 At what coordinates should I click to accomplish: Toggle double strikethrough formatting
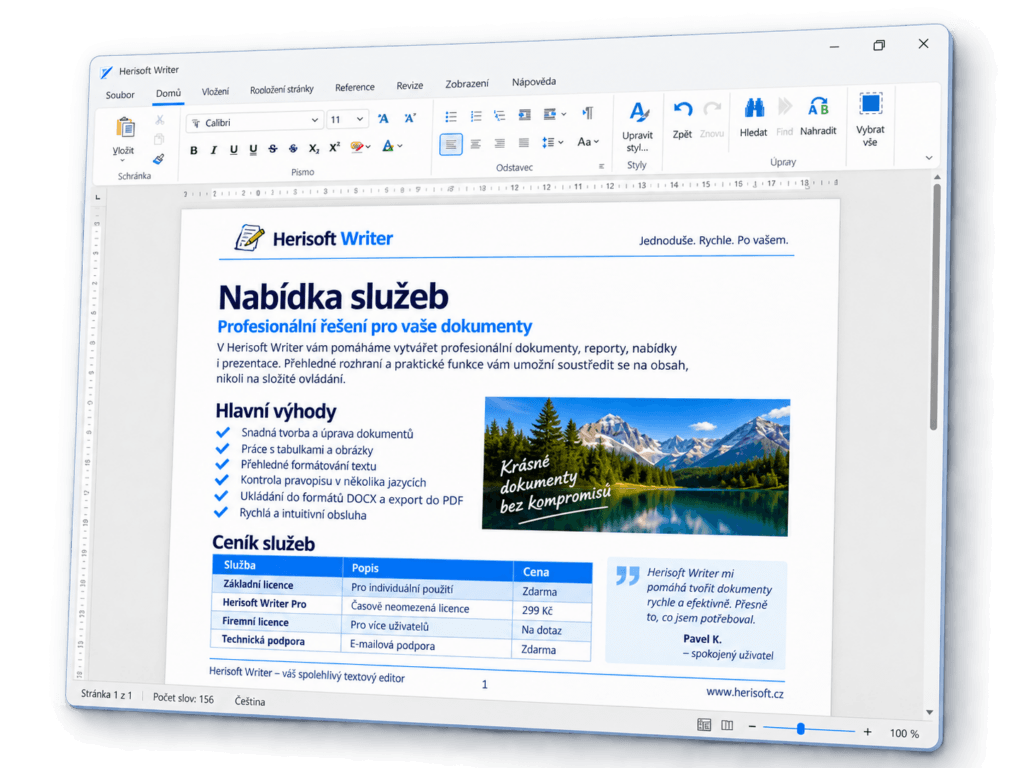tap(293, 149)
